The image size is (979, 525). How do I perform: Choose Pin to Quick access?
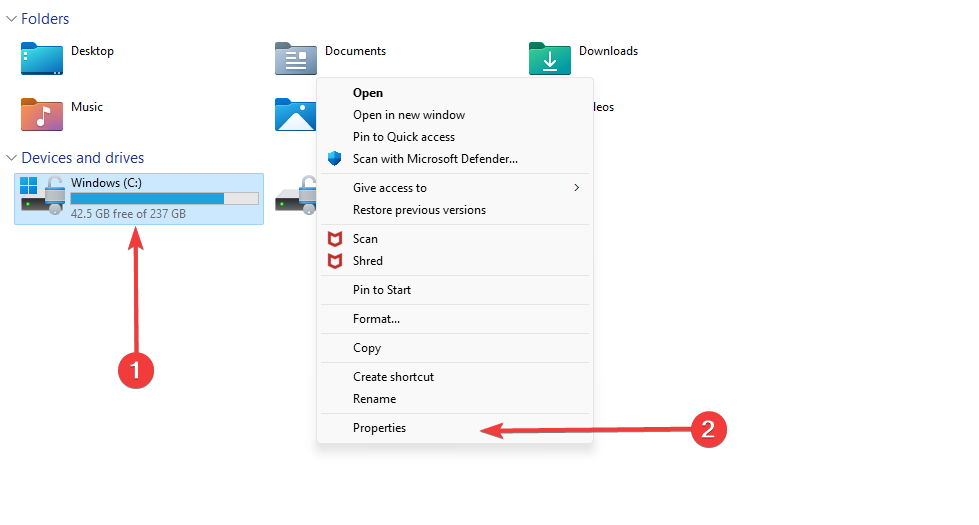click(455, 137)
